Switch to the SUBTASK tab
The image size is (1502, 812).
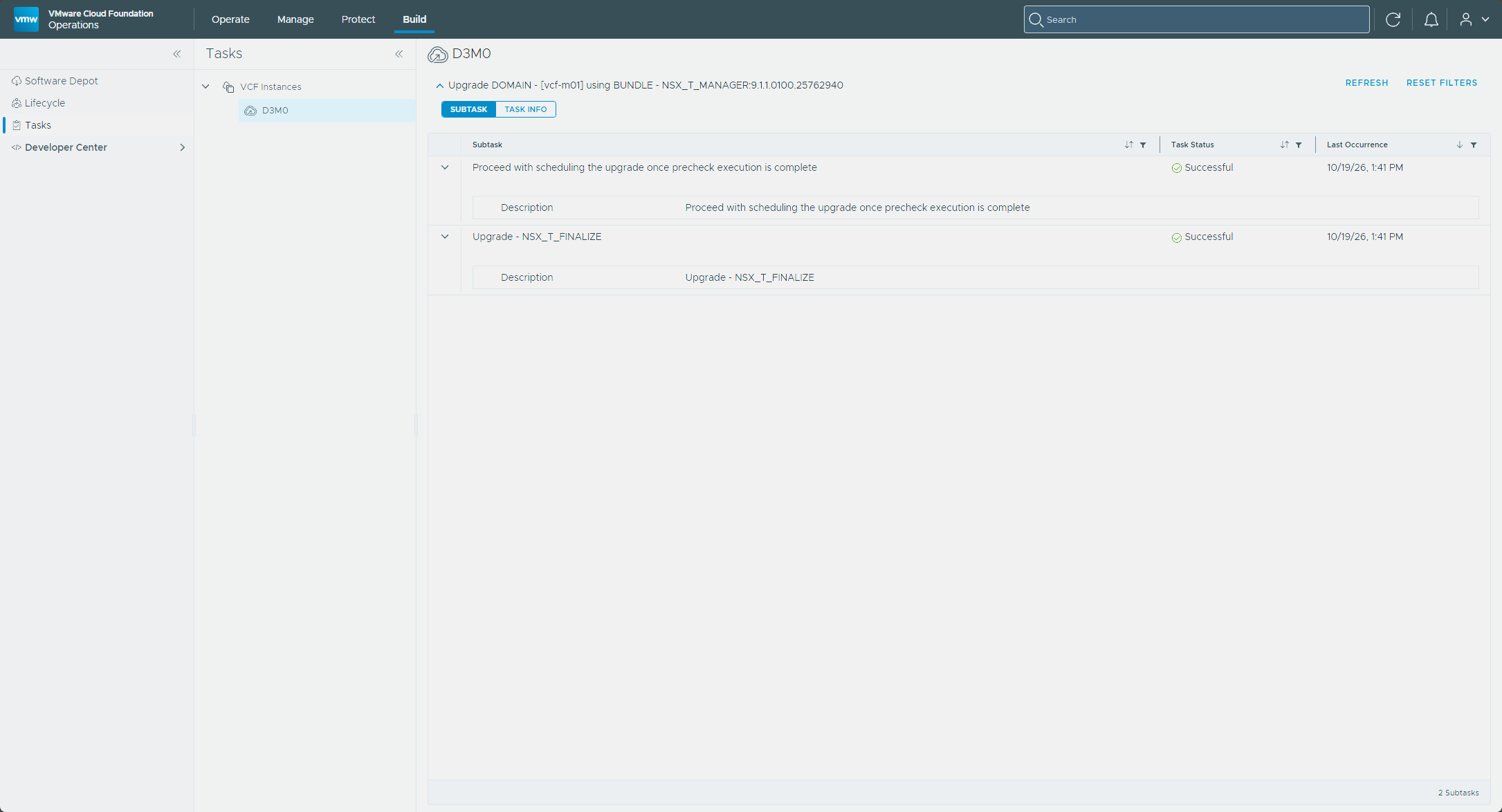468,109
